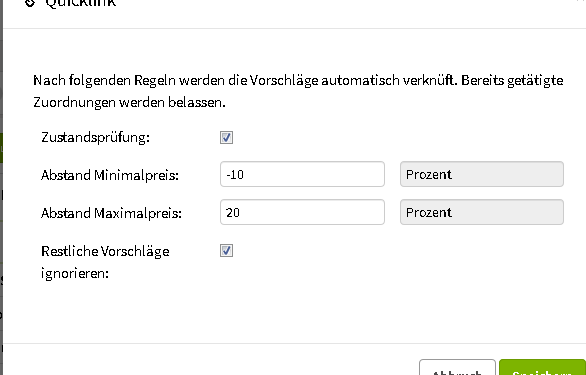Click the Quicklink dialog title text
The width and height of the screenshot is (586, 375).
click(x=81, y=3)
